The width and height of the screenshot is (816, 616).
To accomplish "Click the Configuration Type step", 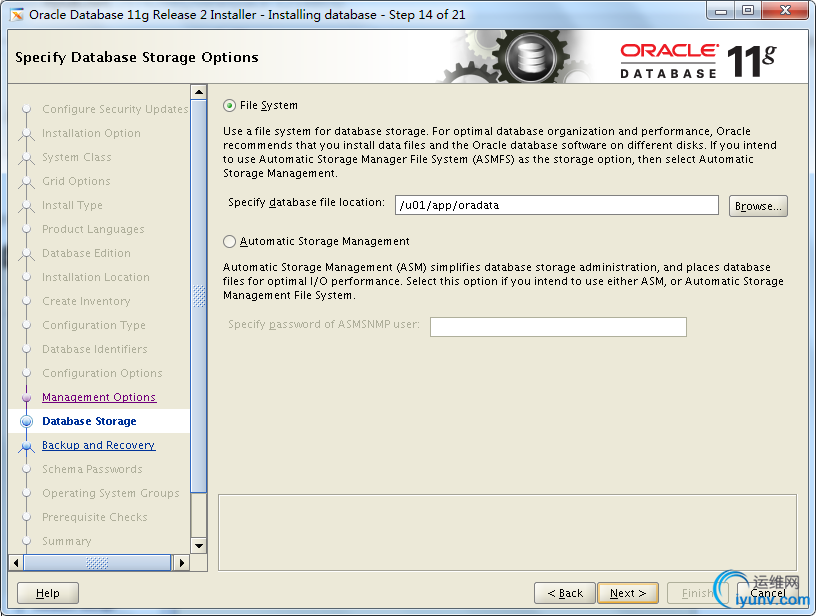I will pyautogui.click(x=94, y=325).
